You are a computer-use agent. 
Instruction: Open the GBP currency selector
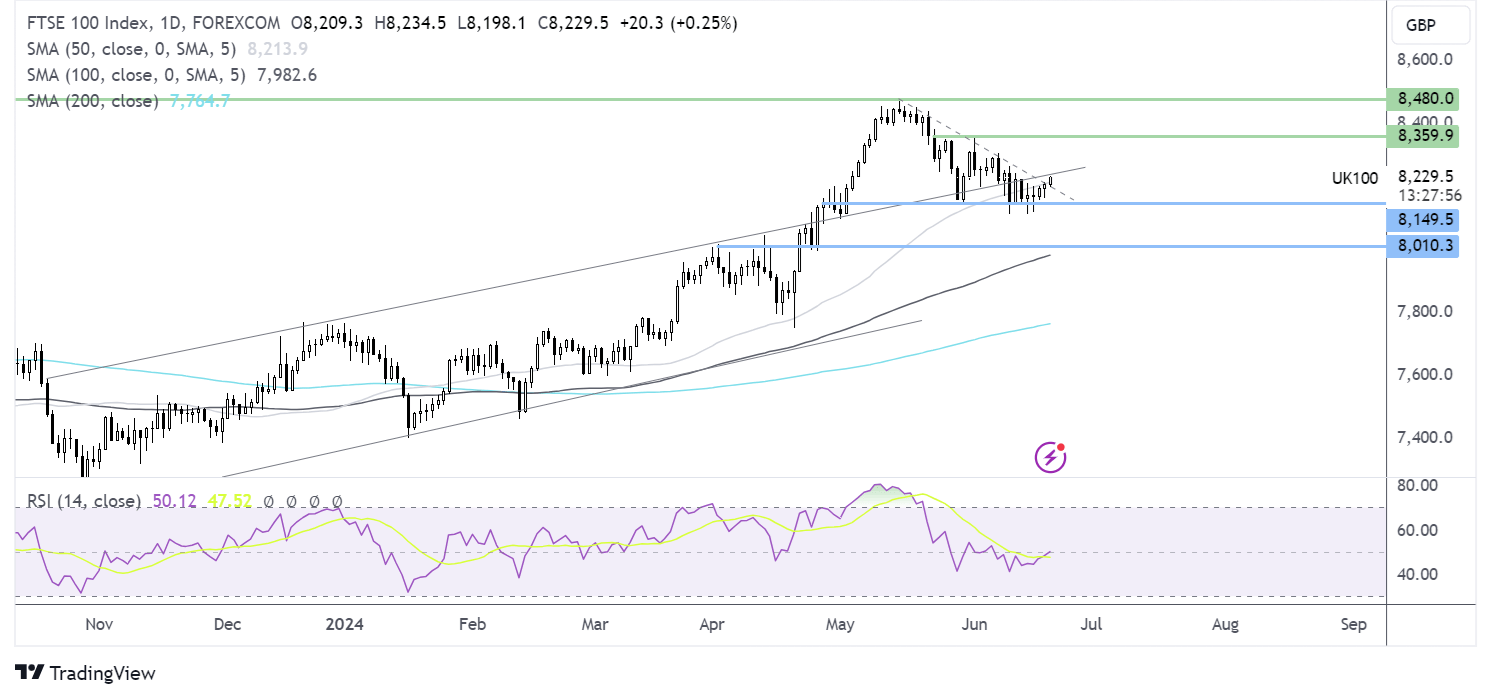click(1429, 26)
